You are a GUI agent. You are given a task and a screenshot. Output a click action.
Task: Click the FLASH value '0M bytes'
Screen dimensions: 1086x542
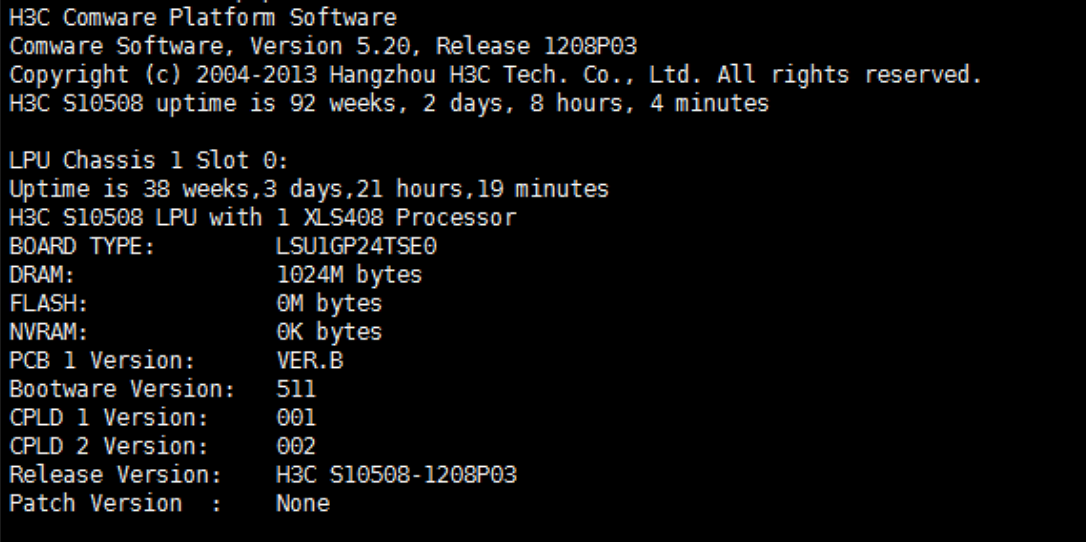pos(329,303)
